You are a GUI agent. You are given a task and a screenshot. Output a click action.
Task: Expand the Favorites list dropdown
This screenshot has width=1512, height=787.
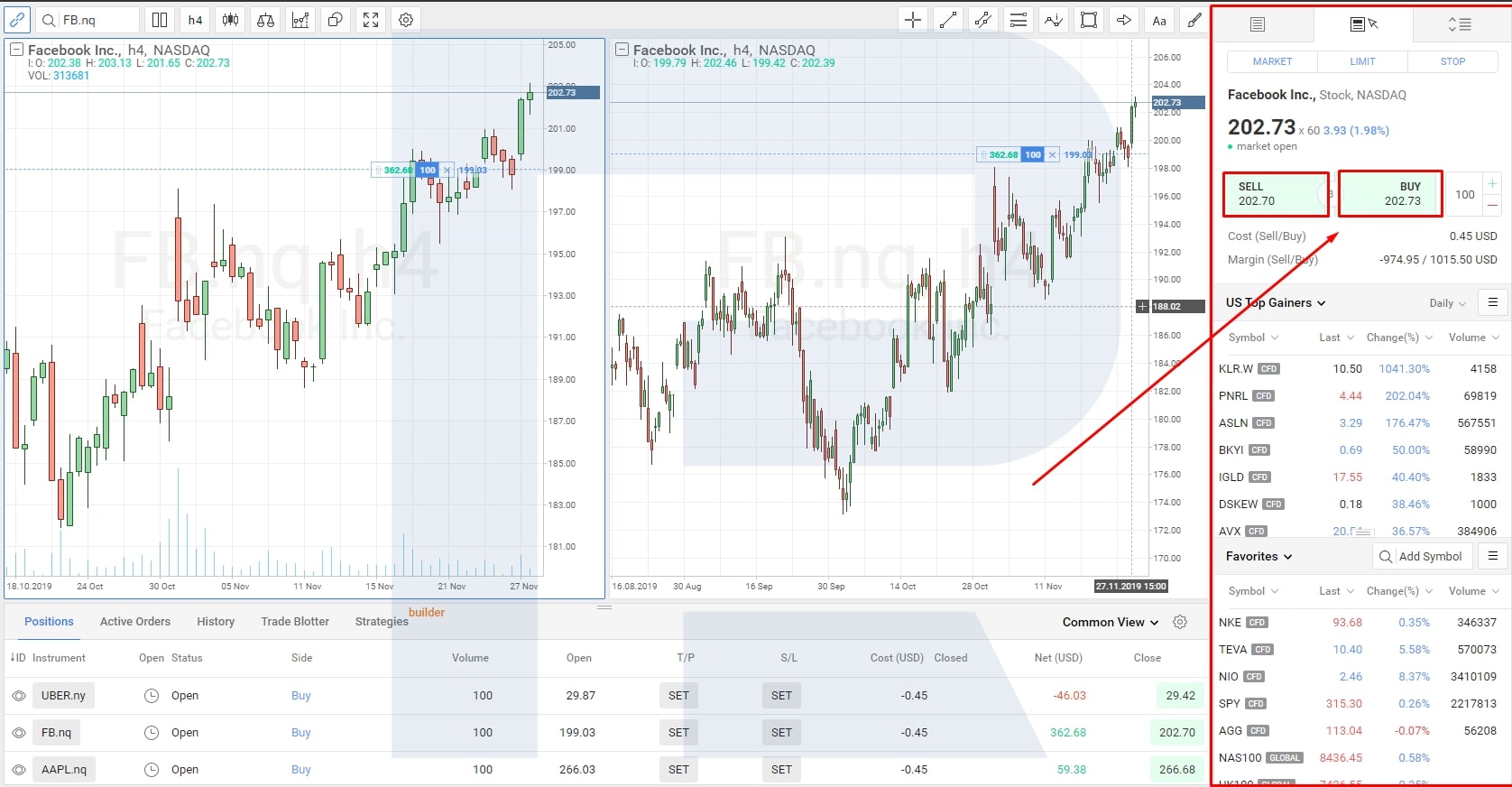coord(1258,557)
